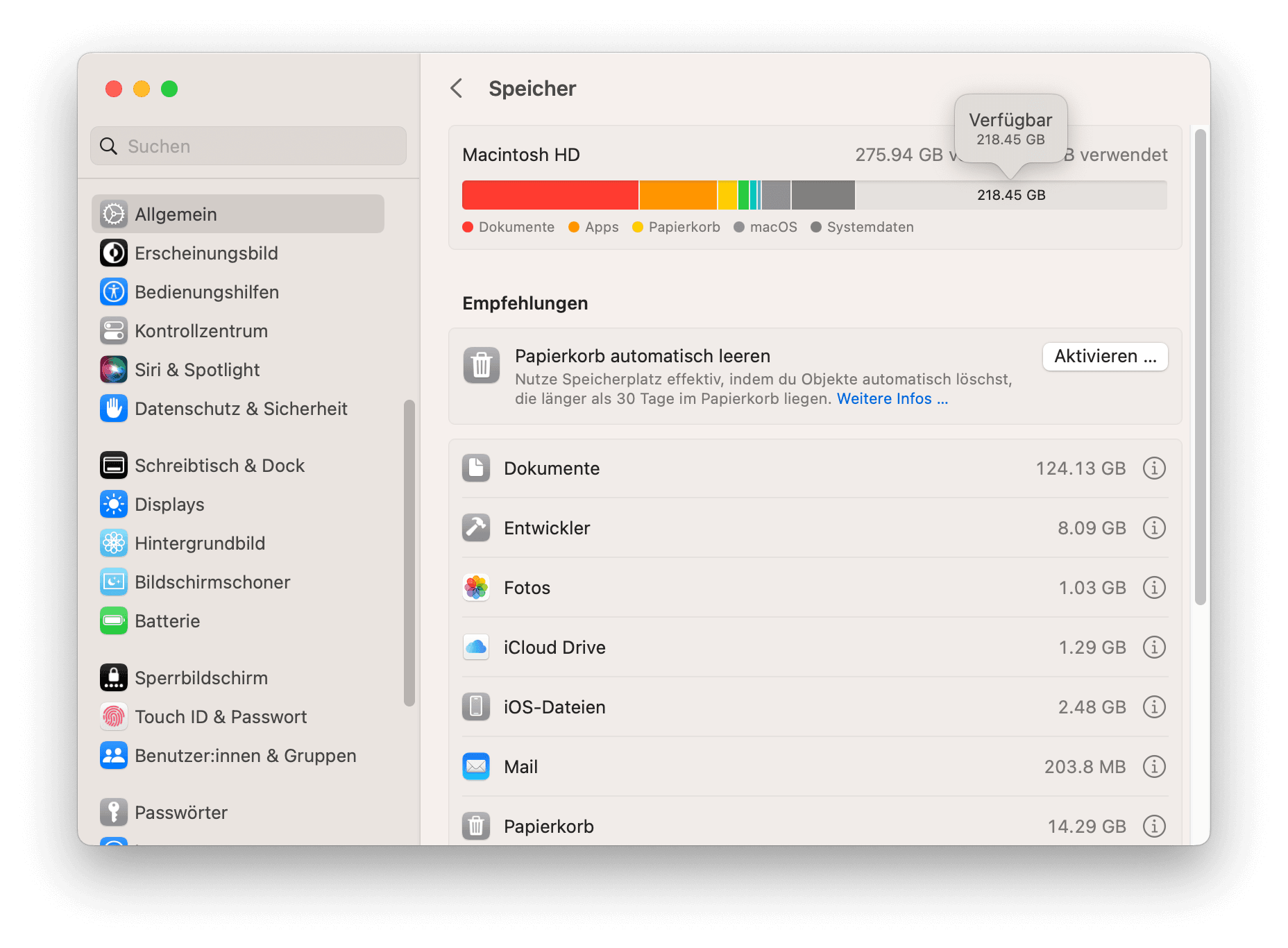Click Aktivieren to auto-empty the trash
The height and width of the screenshot is (948, 1288).
click(x=1105, y=357)
